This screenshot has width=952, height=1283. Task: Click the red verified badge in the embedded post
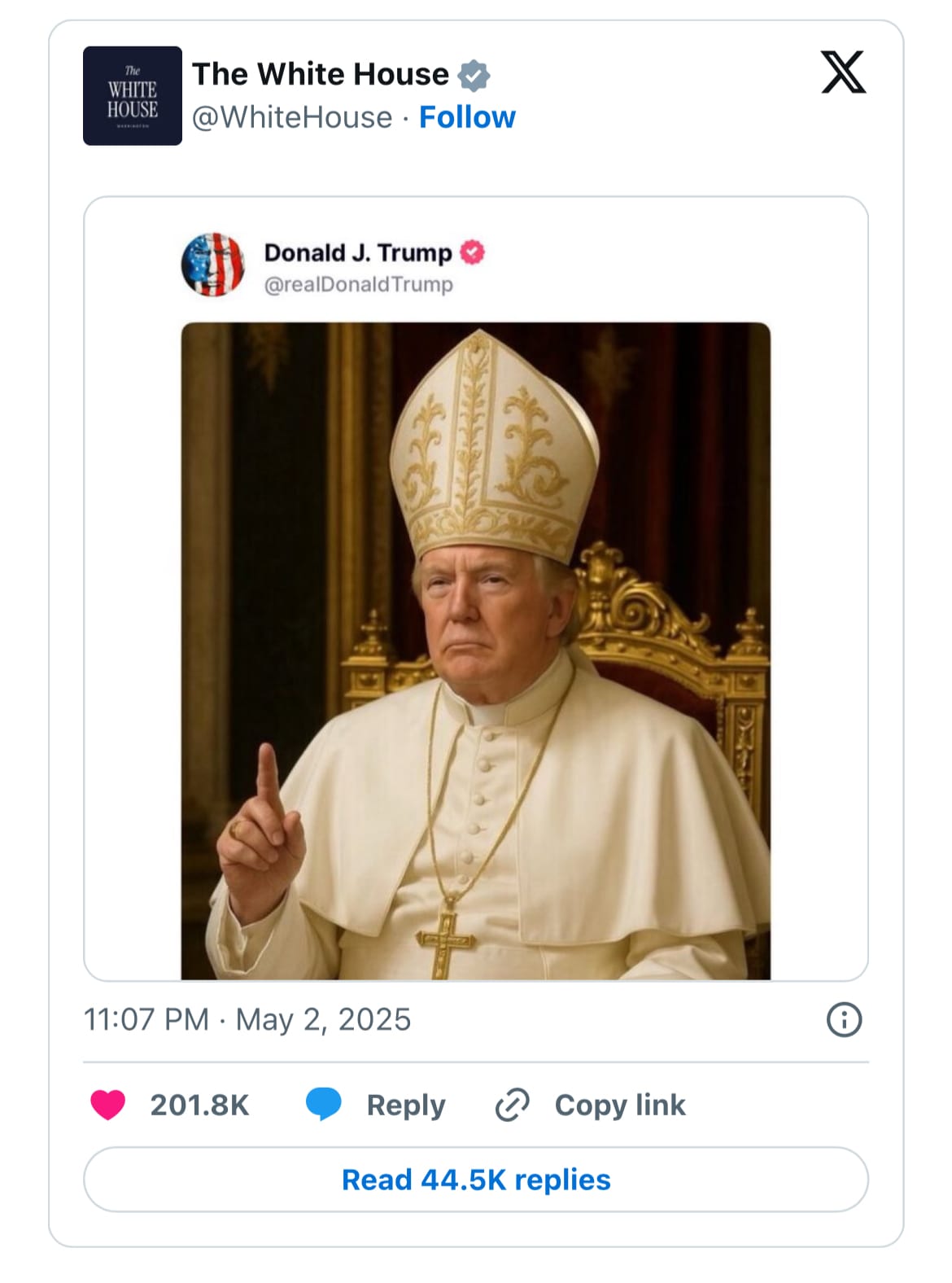[x=473, y=252]
